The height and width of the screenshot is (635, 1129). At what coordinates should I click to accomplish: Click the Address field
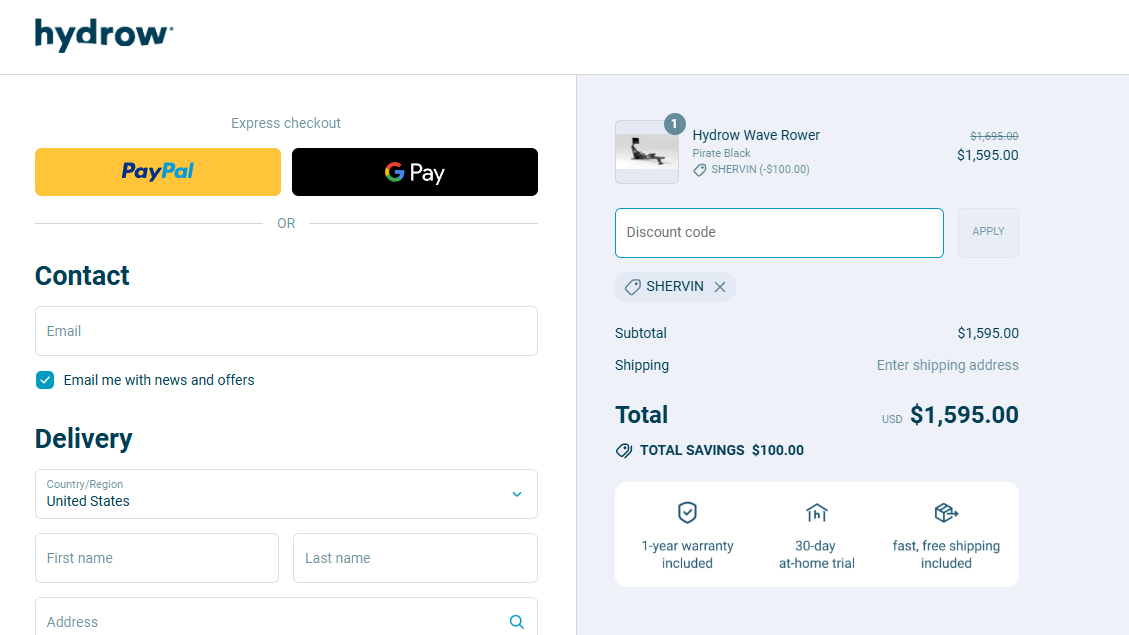(287, 617)
